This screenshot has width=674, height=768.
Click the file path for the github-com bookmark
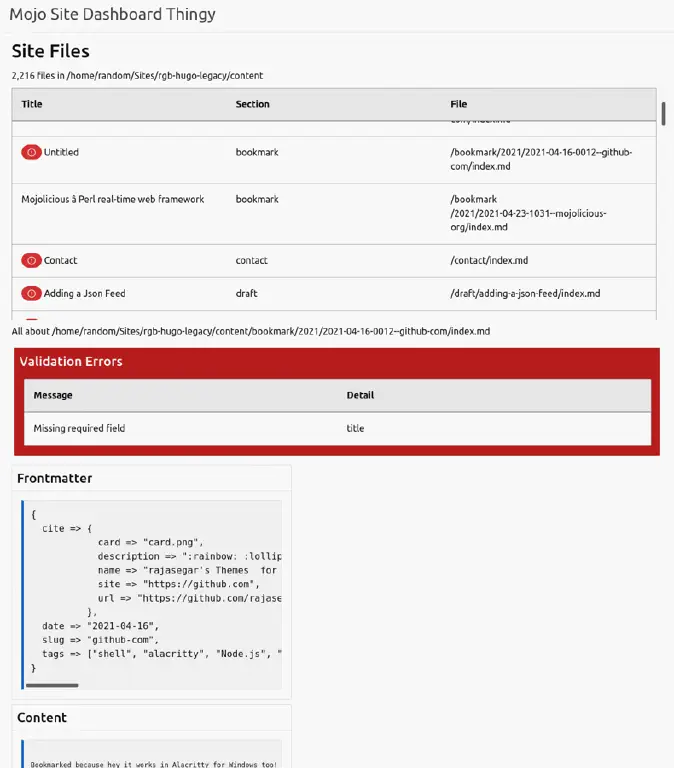pos(541,159)
